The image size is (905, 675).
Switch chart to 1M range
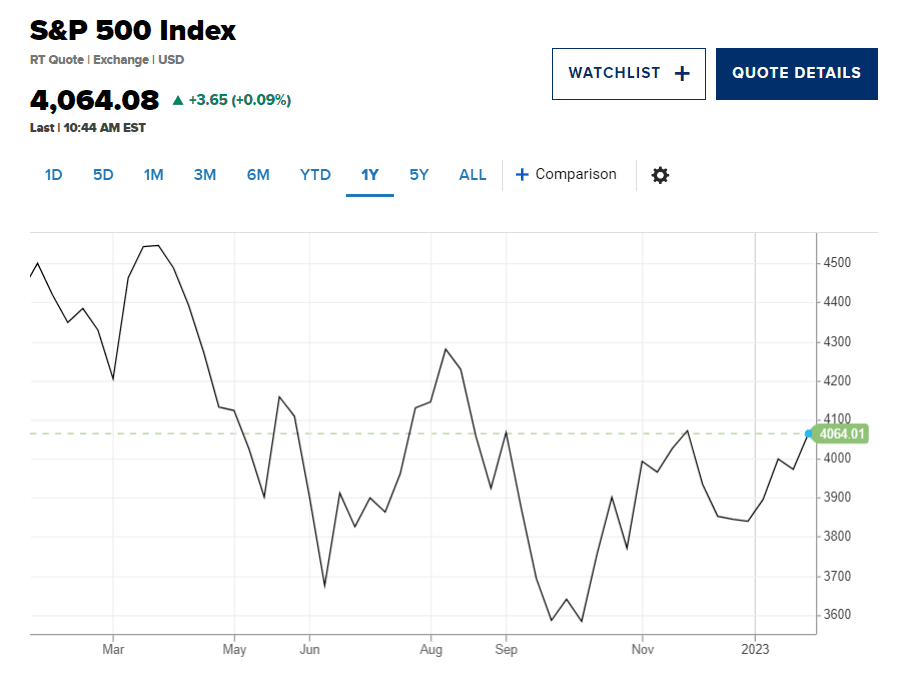(x=154, y=175)
